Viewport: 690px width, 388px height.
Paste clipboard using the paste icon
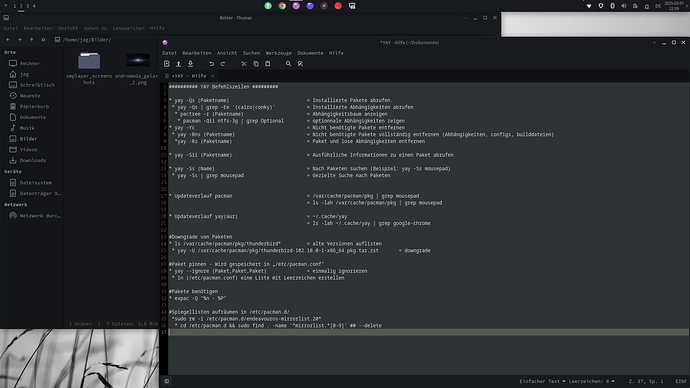tap(268, 64)
